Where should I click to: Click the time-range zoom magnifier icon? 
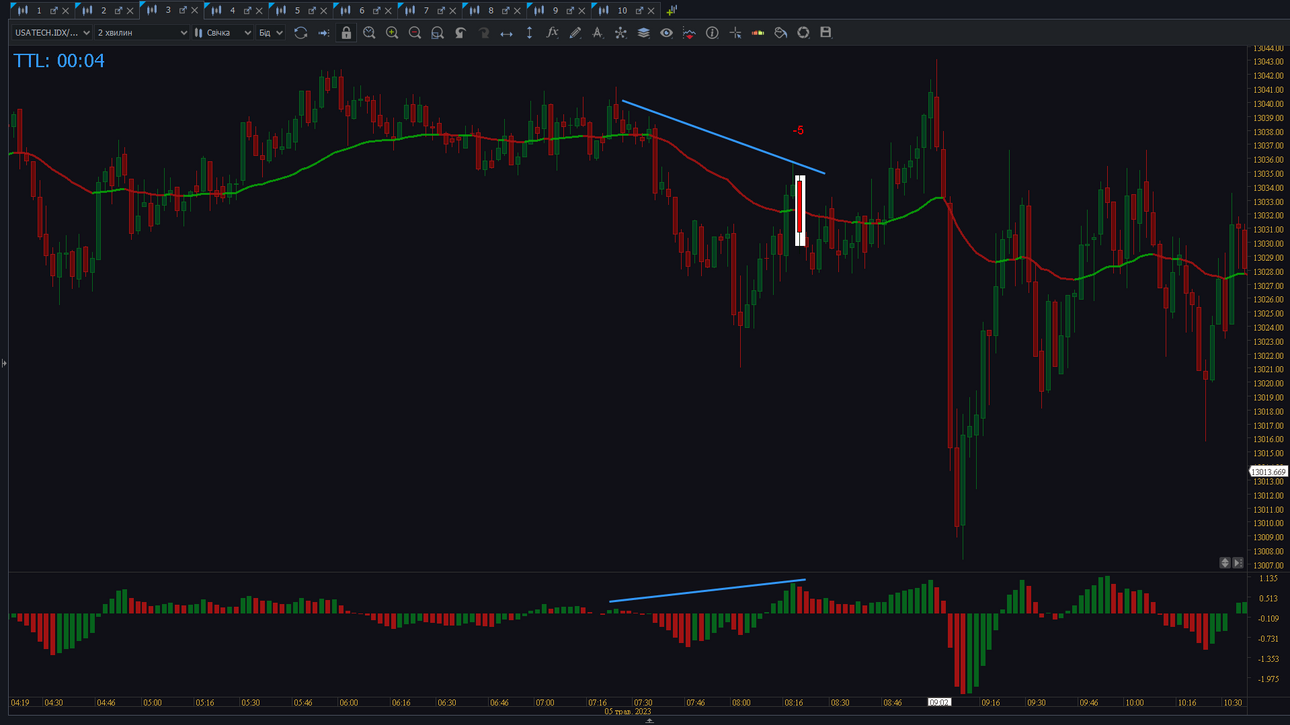coord(369,33)
